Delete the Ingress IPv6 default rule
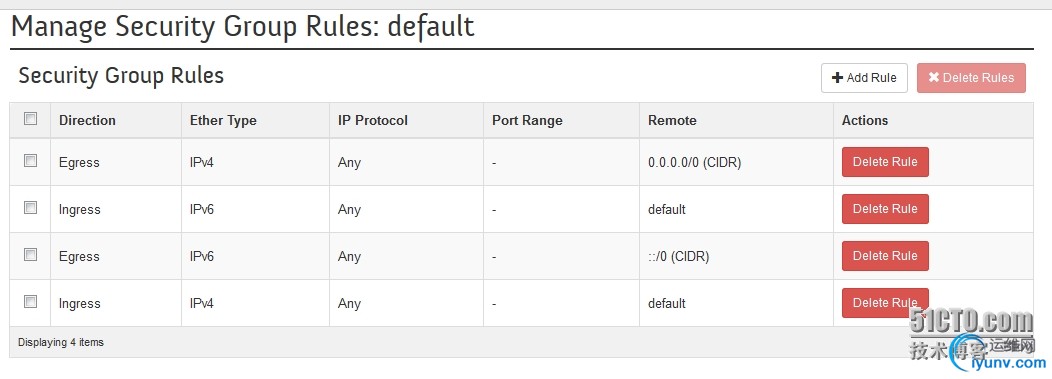The width and height of the screenshot is (1052, 379). pos(885,209)
